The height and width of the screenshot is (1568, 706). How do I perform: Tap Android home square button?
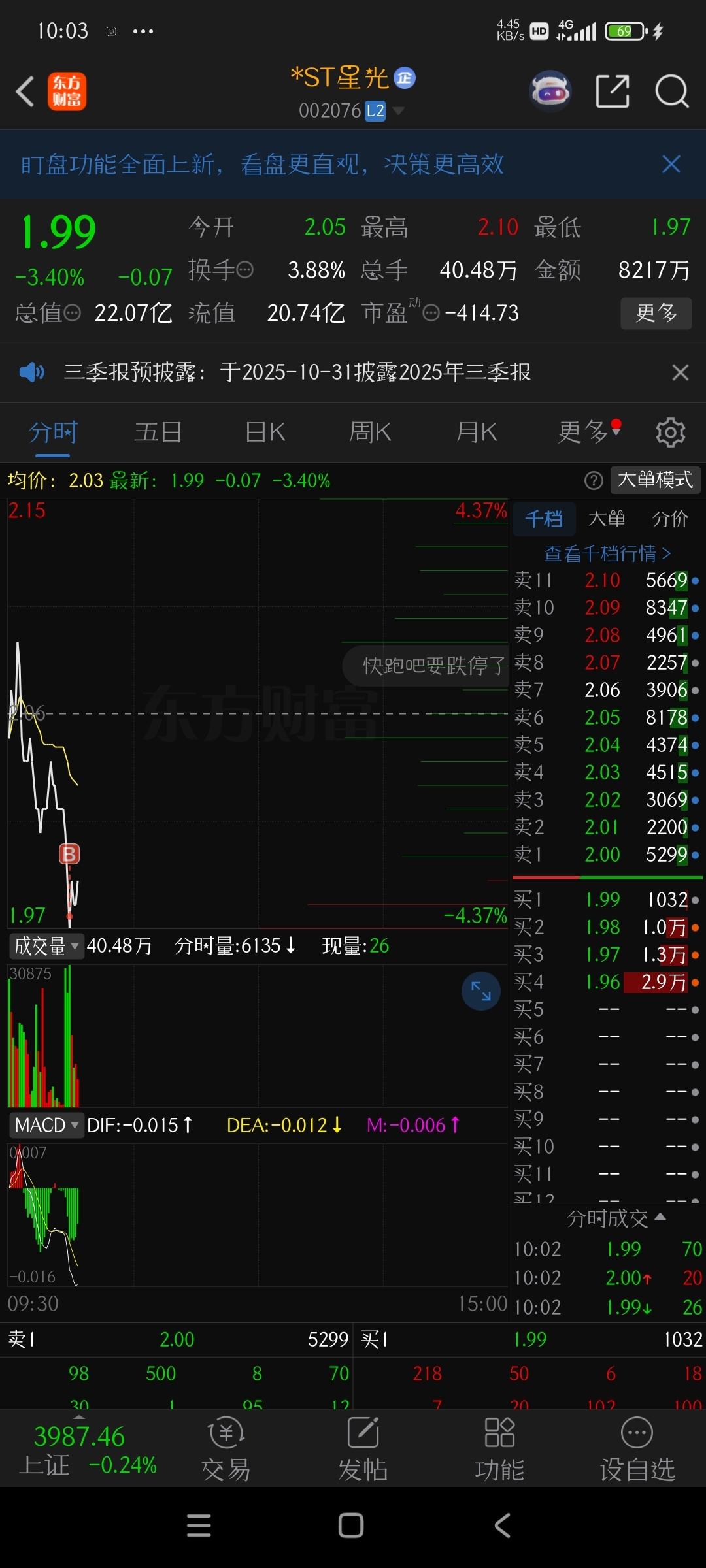[x=351, y=1526]
